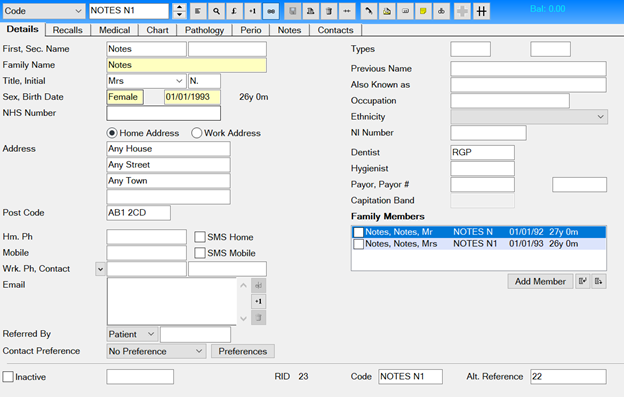Click the trash bin icon in top toolbar
624x397 pixels.
tap(329, 11)
